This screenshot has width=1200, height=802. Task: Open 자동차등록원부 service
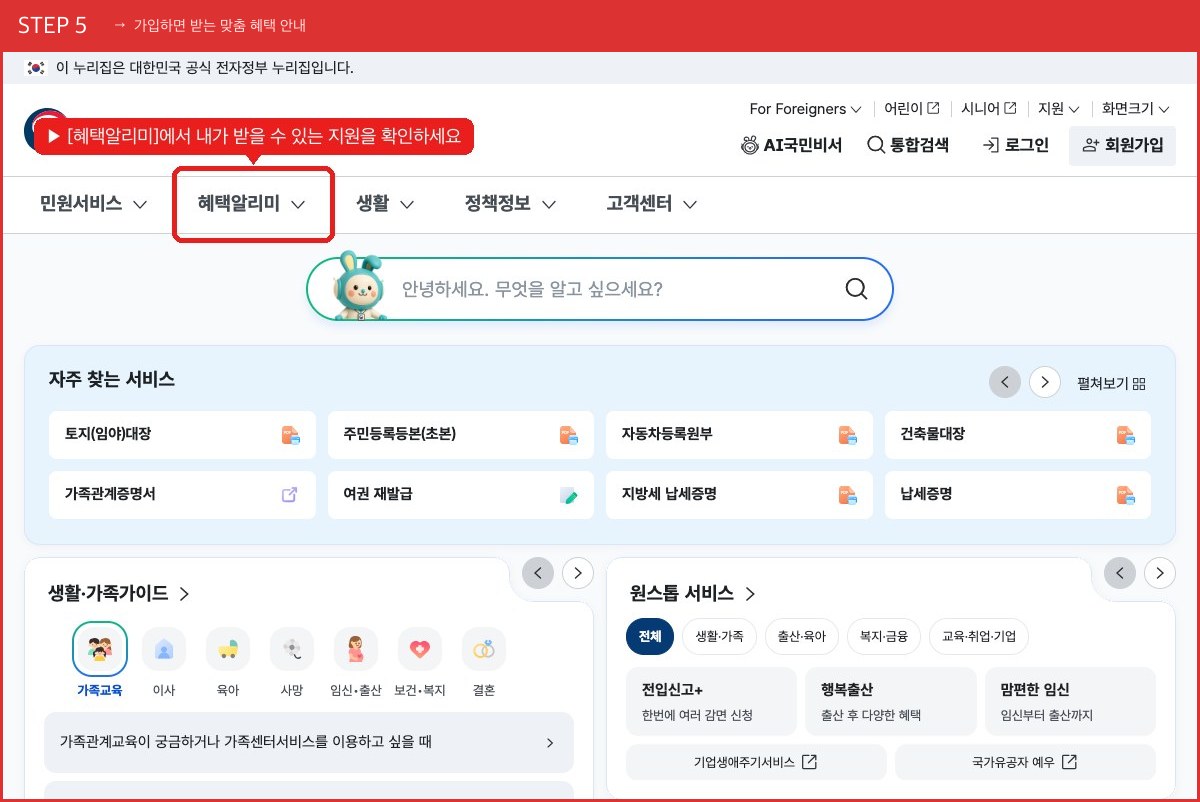[x=739, y=435]
